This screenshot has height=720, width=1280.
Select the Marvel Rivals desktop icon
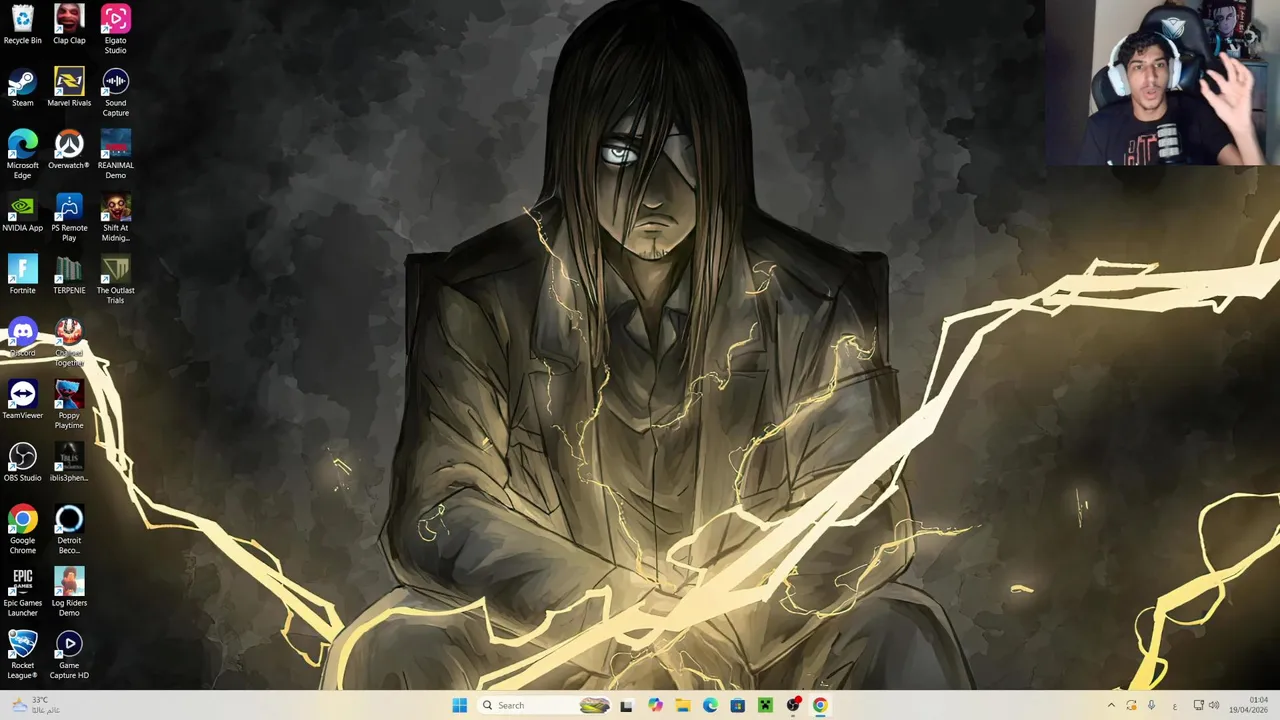69,87
